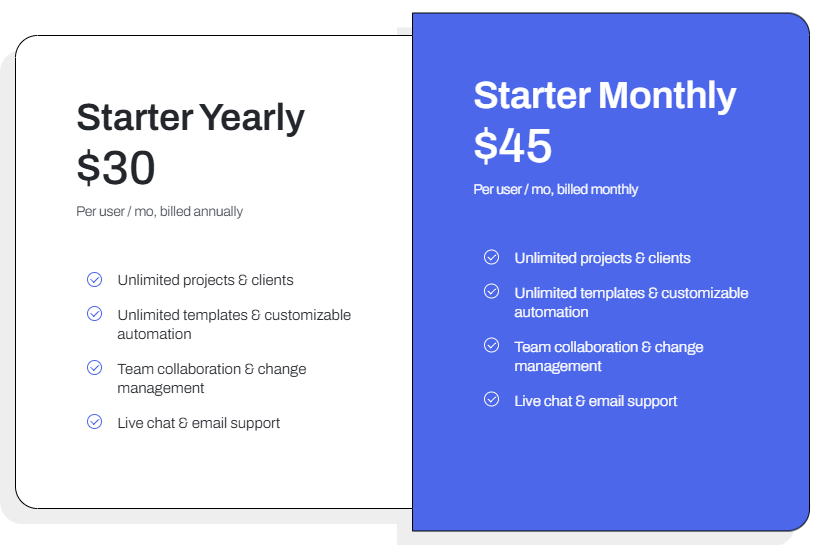The height and width of the screenshot is (545, 821).
Task: Click "Per user / mo, billed annually" text
Action: [159, 211]
